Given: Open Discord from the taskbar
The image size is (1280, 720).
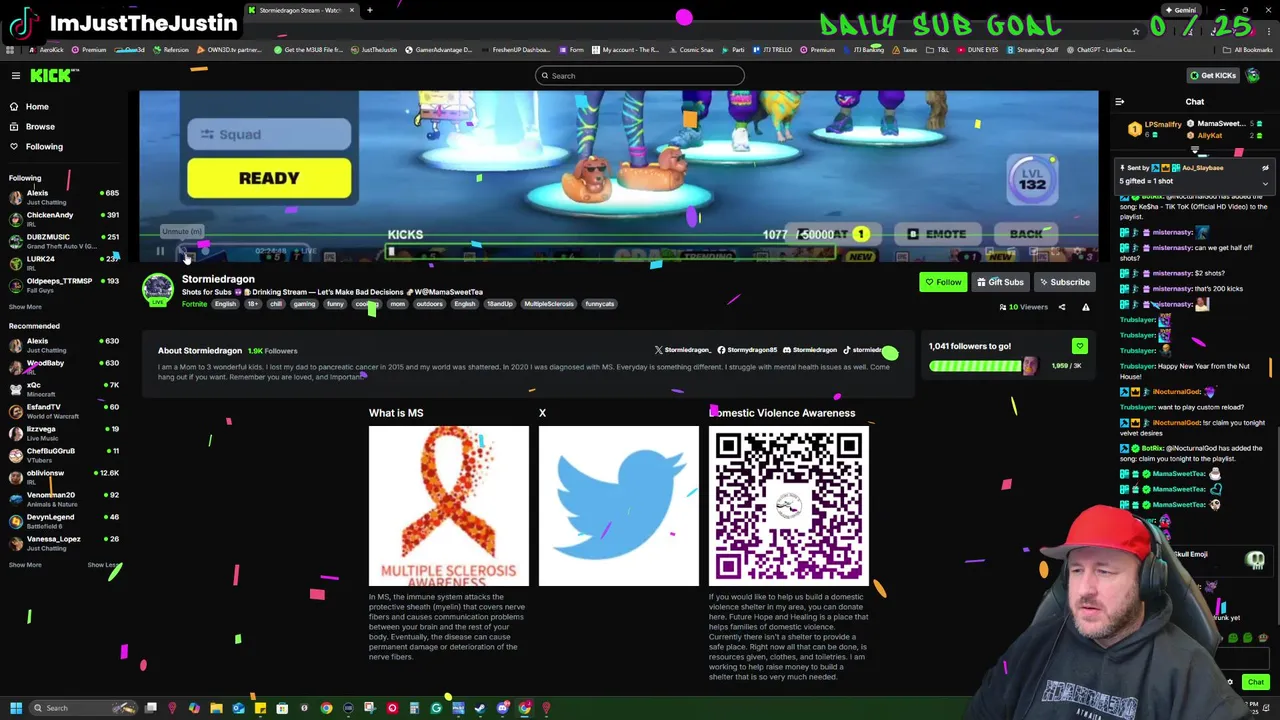Looking at the screenshot, I should click(x=502, y=708).
